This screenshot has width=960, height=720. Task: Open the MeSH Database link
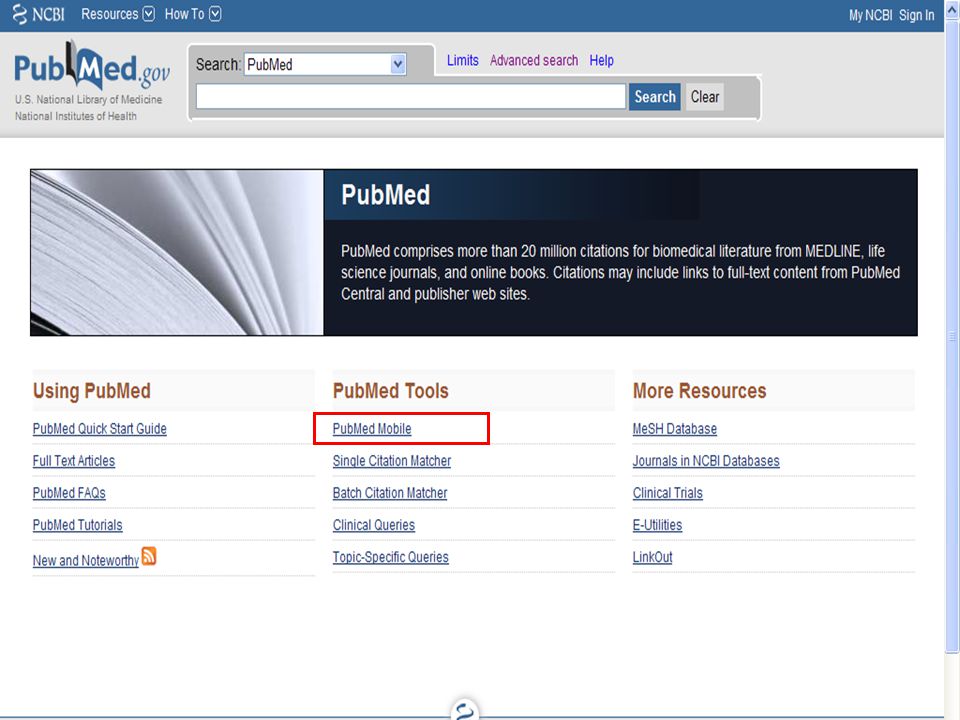point(675,429)
